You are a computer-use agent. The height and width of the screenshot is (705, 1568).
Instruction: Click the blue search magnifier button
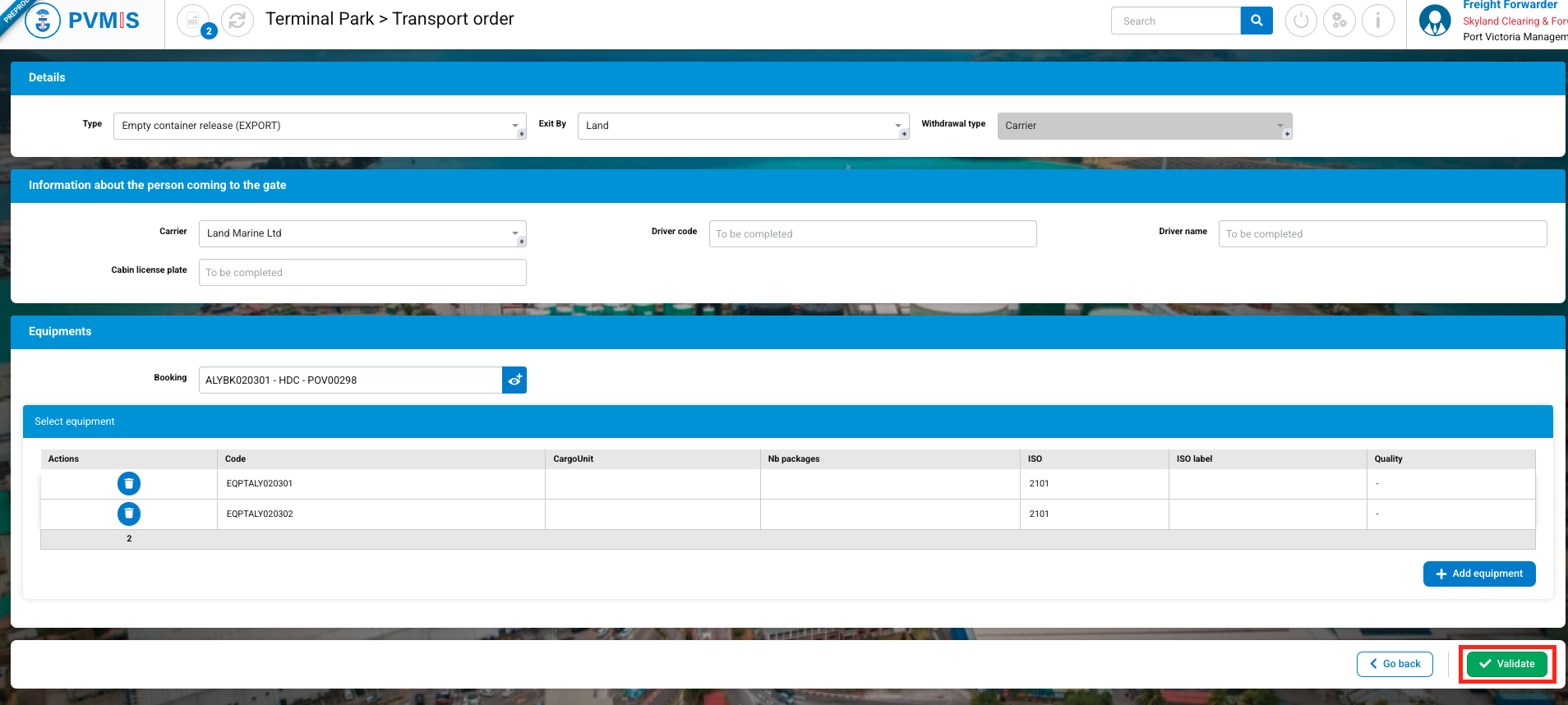(1256, 21)
